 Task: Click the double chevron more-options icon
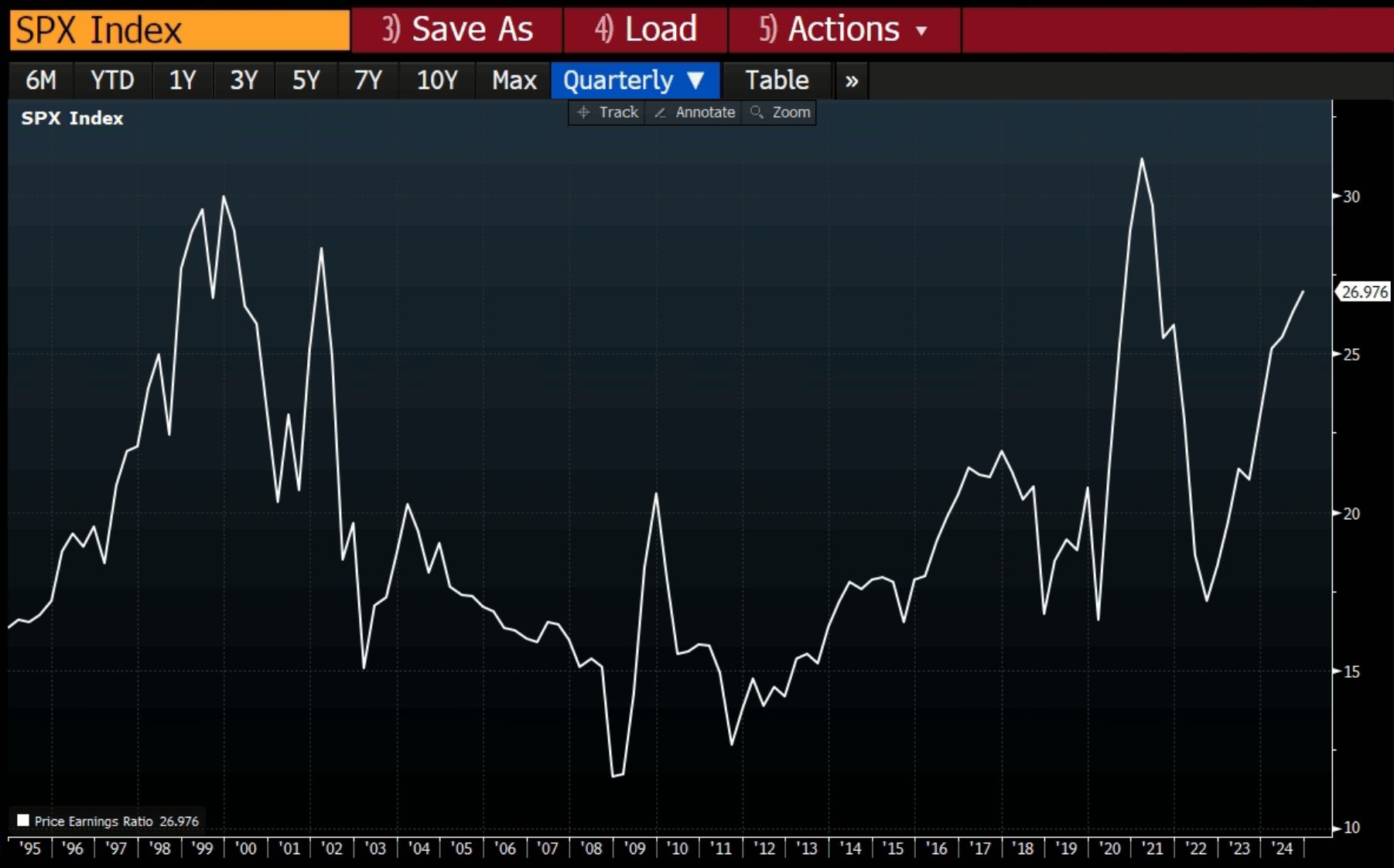pos(851,80)
